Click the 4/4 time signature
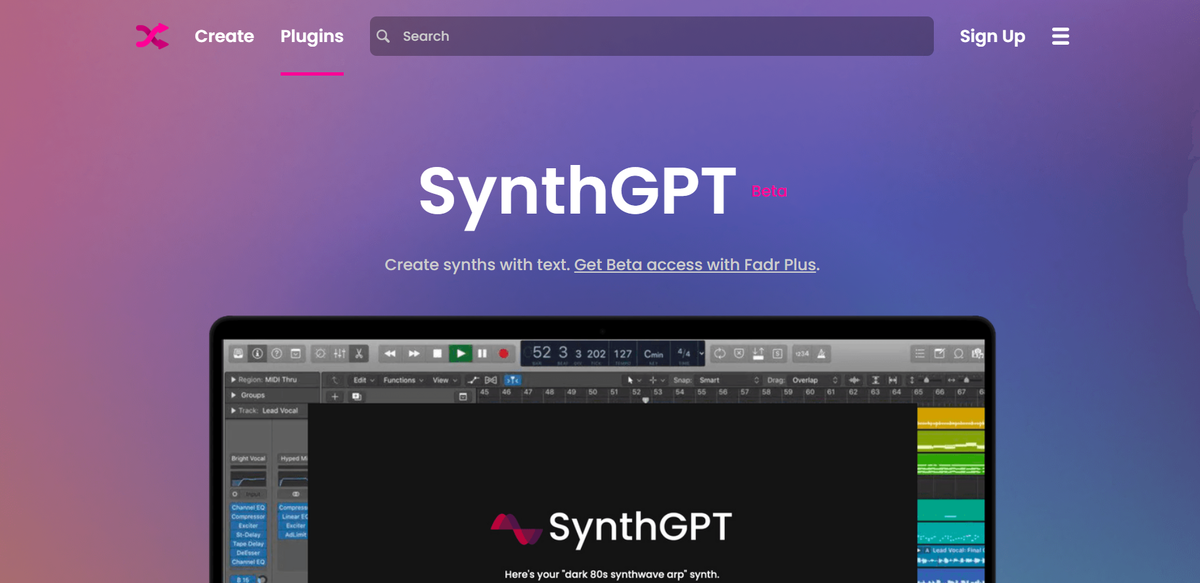The width and height of the screenshot is (1200, 583). (x=684, y=353)
